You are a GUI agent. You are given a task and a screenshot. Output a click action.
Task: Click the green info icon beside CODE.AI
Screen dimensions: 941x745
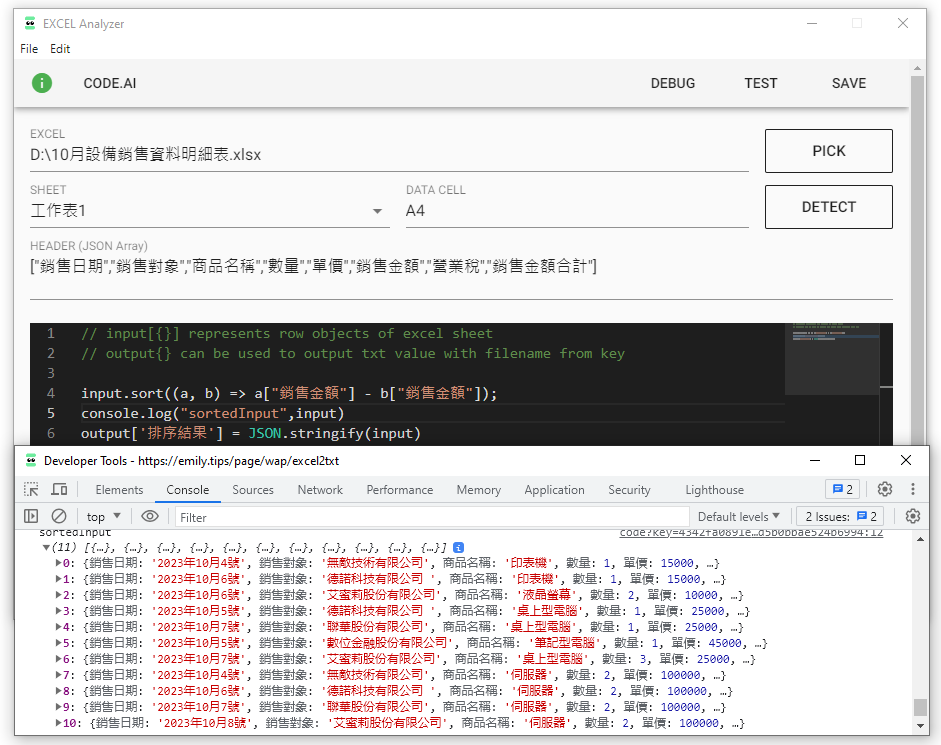pos(42,83)
